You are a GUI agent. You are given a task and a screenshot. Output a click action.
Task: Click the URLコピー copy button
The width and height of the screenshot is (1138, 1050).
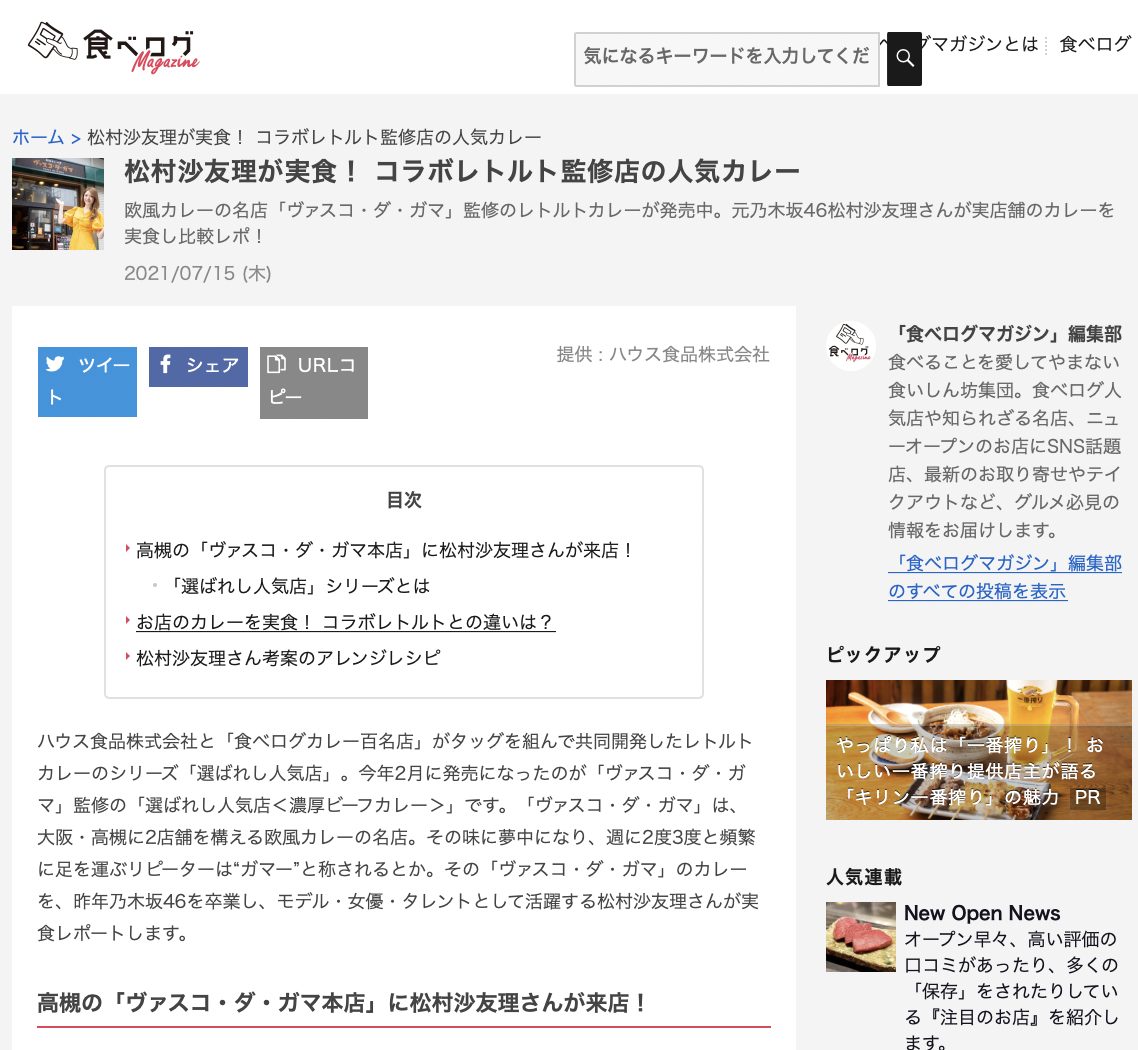313,381
